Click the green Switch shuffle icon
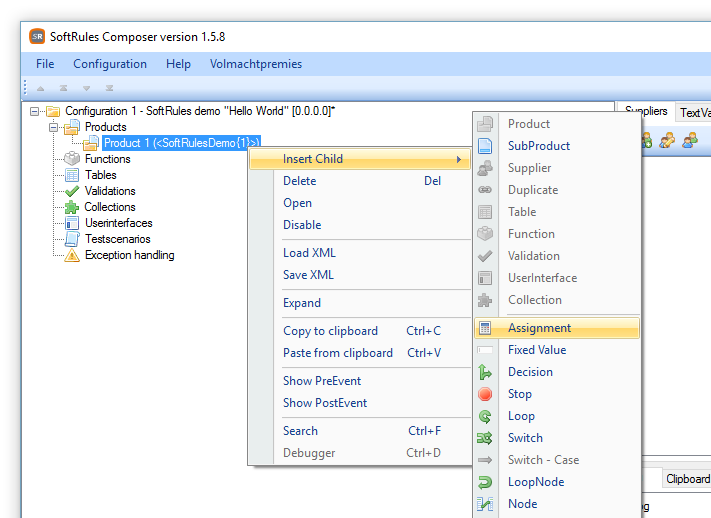The image size is (711, 518). coord(485,438)
